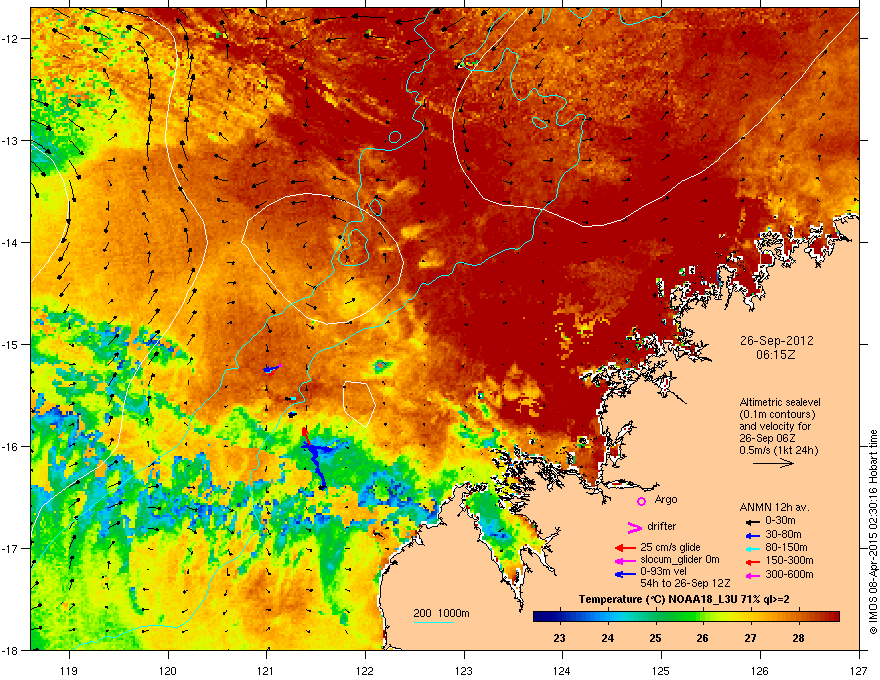Click longitude label 121 on x-axis

[x=266, y=670]
